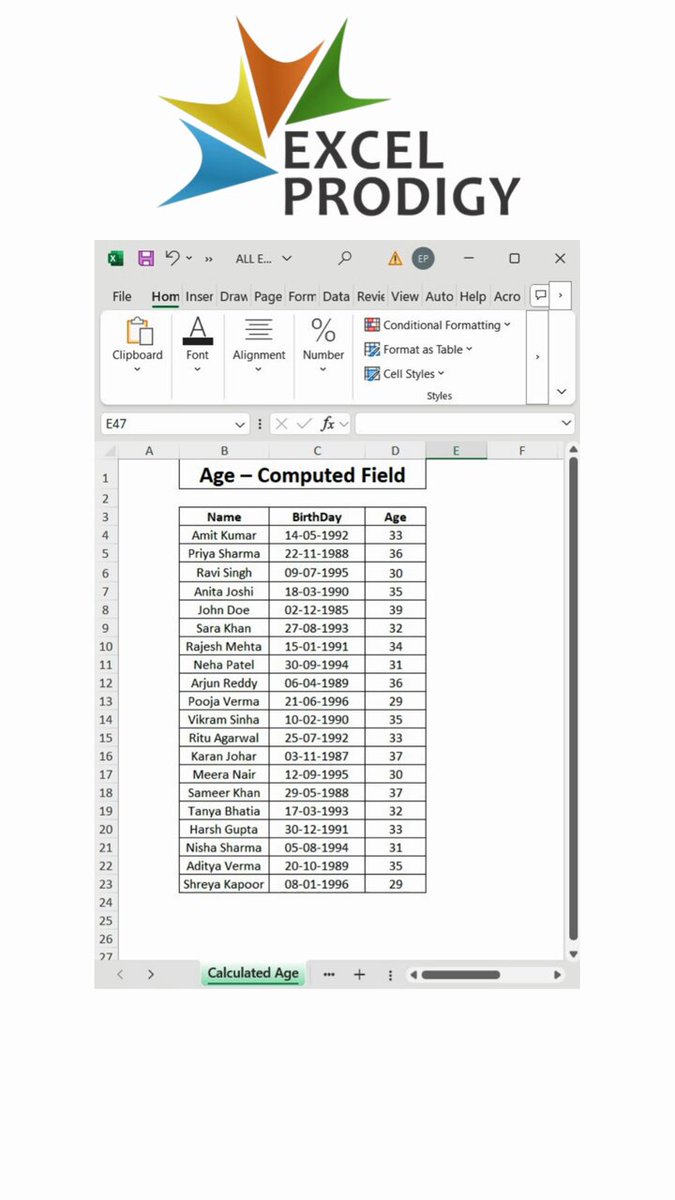Show hidden sheets with the ellipsis
The image size is (675, 1200).
329,974
